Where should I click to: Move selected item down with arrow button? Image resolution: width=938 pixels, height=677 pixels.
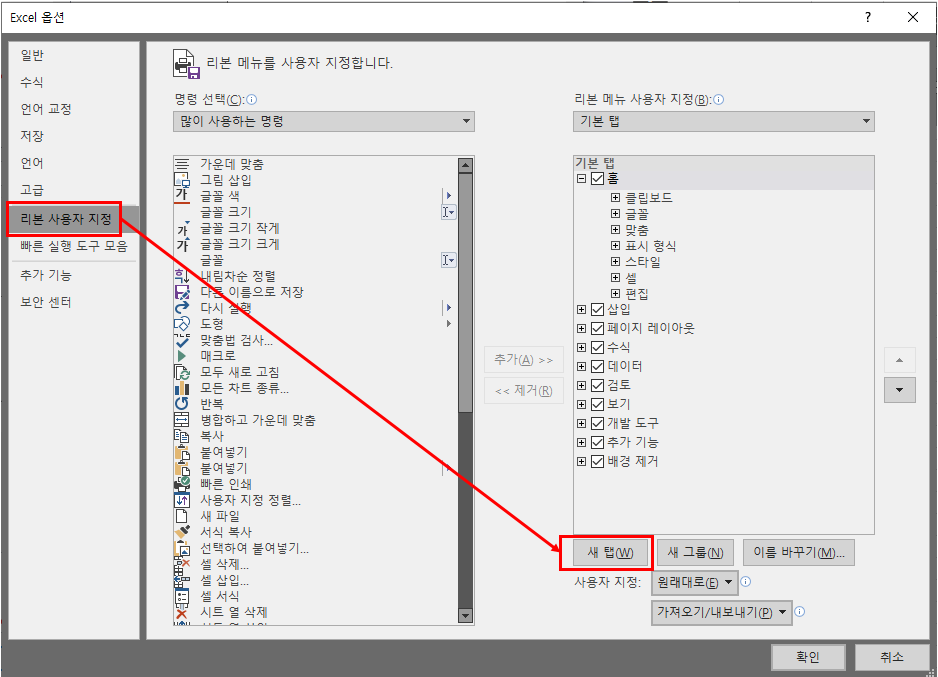tap(900, 391)
